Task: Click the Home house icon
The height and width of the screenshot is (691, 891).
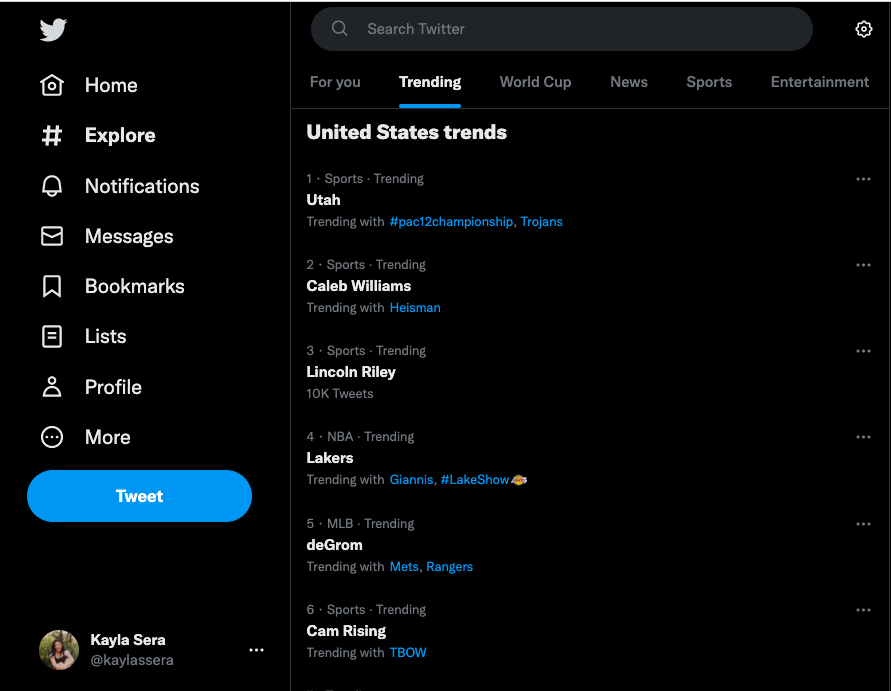Action: click(52, 85)
